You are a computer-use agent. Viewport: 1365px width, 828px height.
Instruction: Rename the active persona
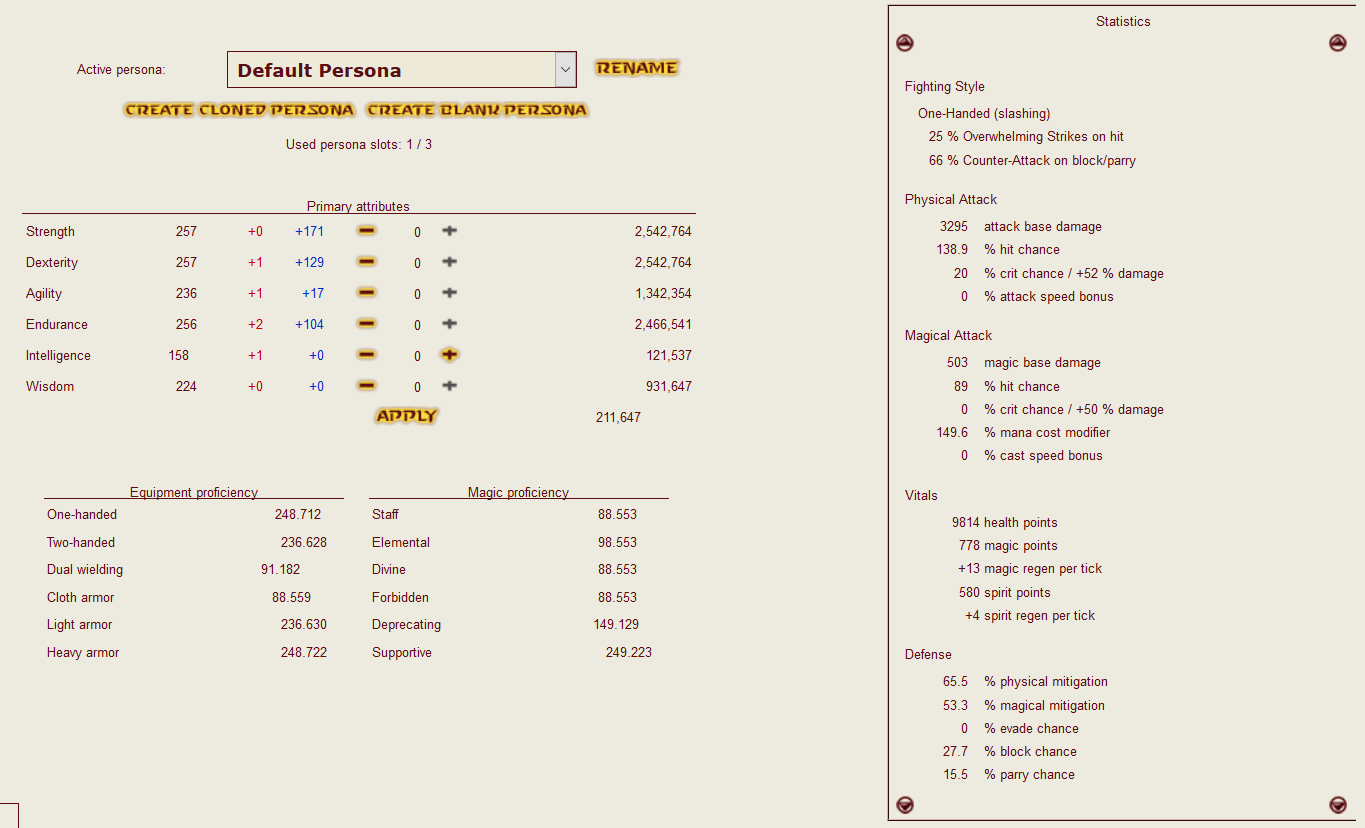click(637, 68)
